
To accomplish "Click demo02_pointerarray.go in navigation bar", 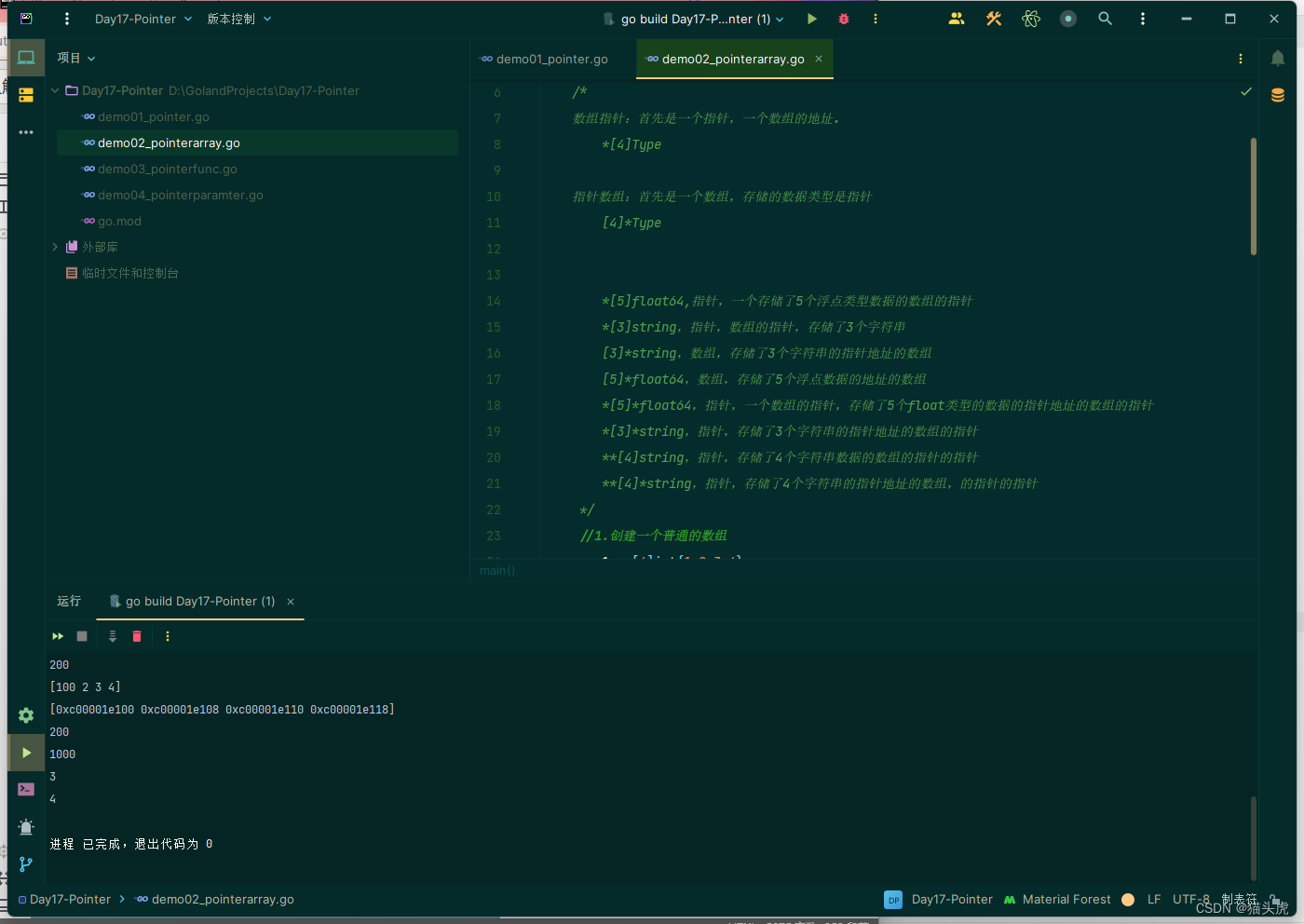I will pos(215,899).
